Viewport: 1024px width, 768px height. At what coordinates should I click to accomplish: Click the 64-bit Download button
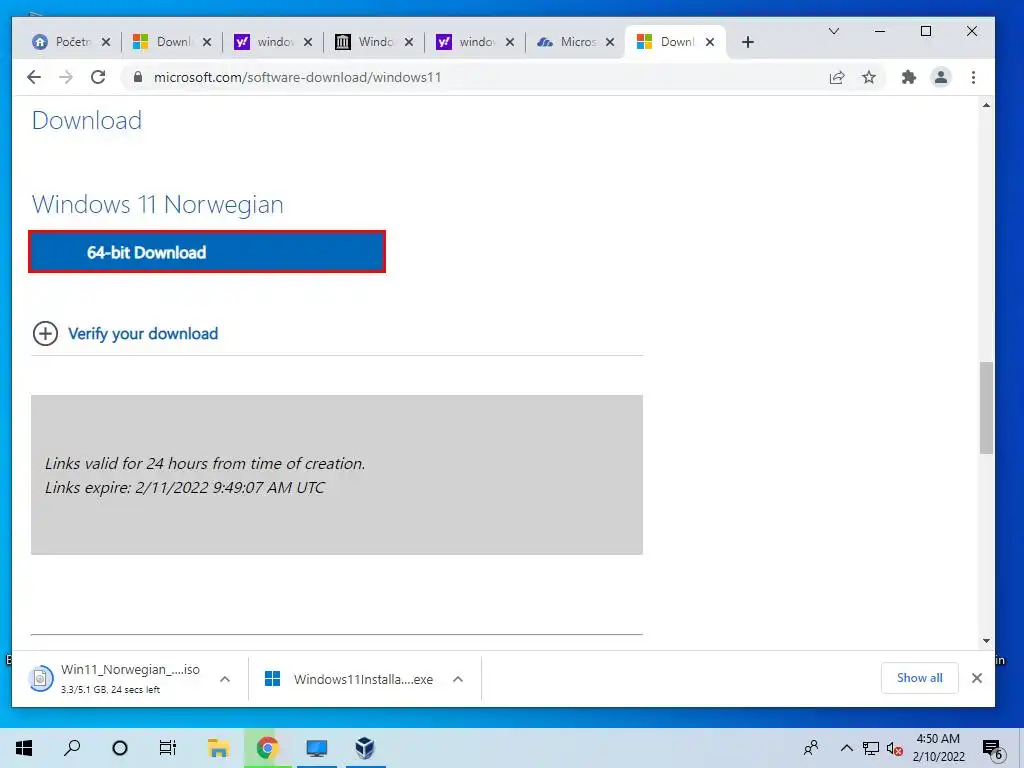[207, 252]
